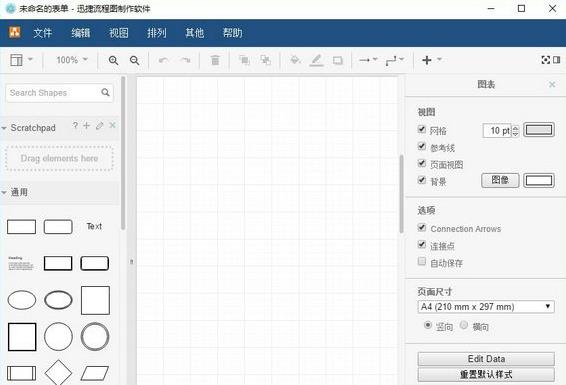
Task: Add new scratchpad item with plus icon
Action: coord(87,126)
